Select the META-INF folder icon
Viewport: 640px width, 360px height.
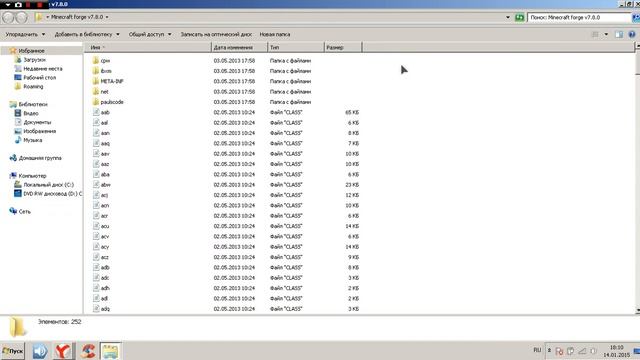96,81
